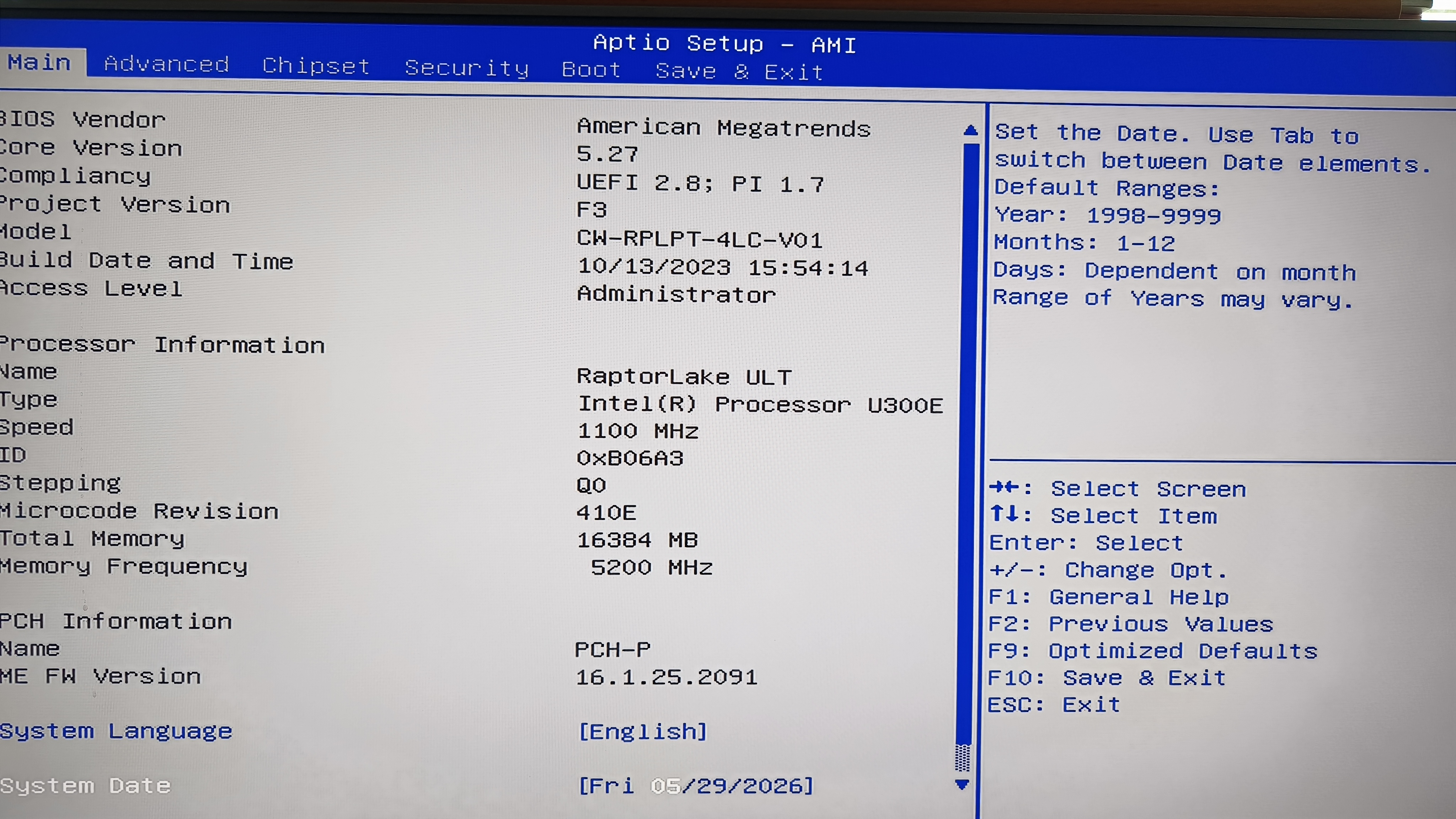Image resolution: width=1456 pixels, height=819 pixels.
Task: Open the Save & Exit tab
Action: [739, 72]
